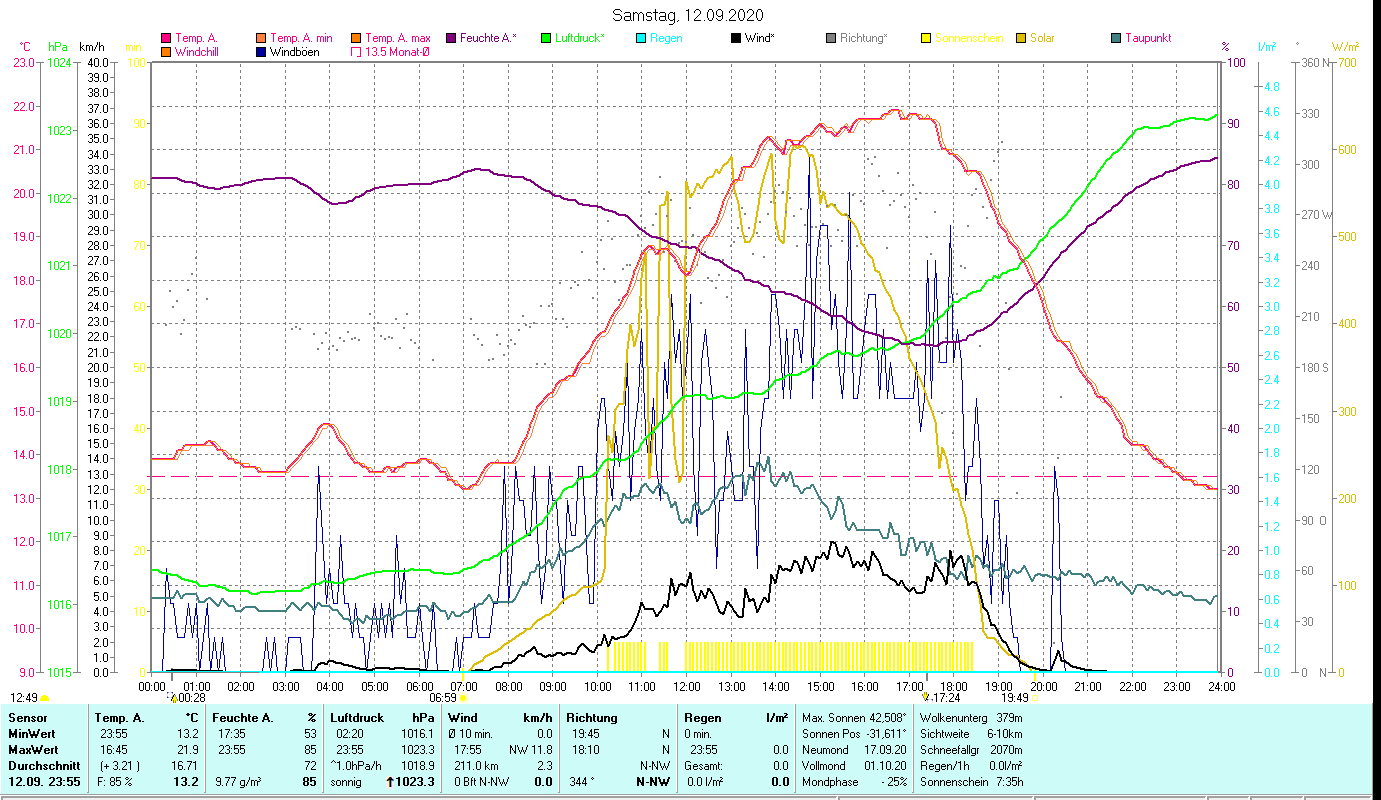Select the orange Windchill legend swatch
Viewport: 1381px width, 800px height.
[165, 52]
